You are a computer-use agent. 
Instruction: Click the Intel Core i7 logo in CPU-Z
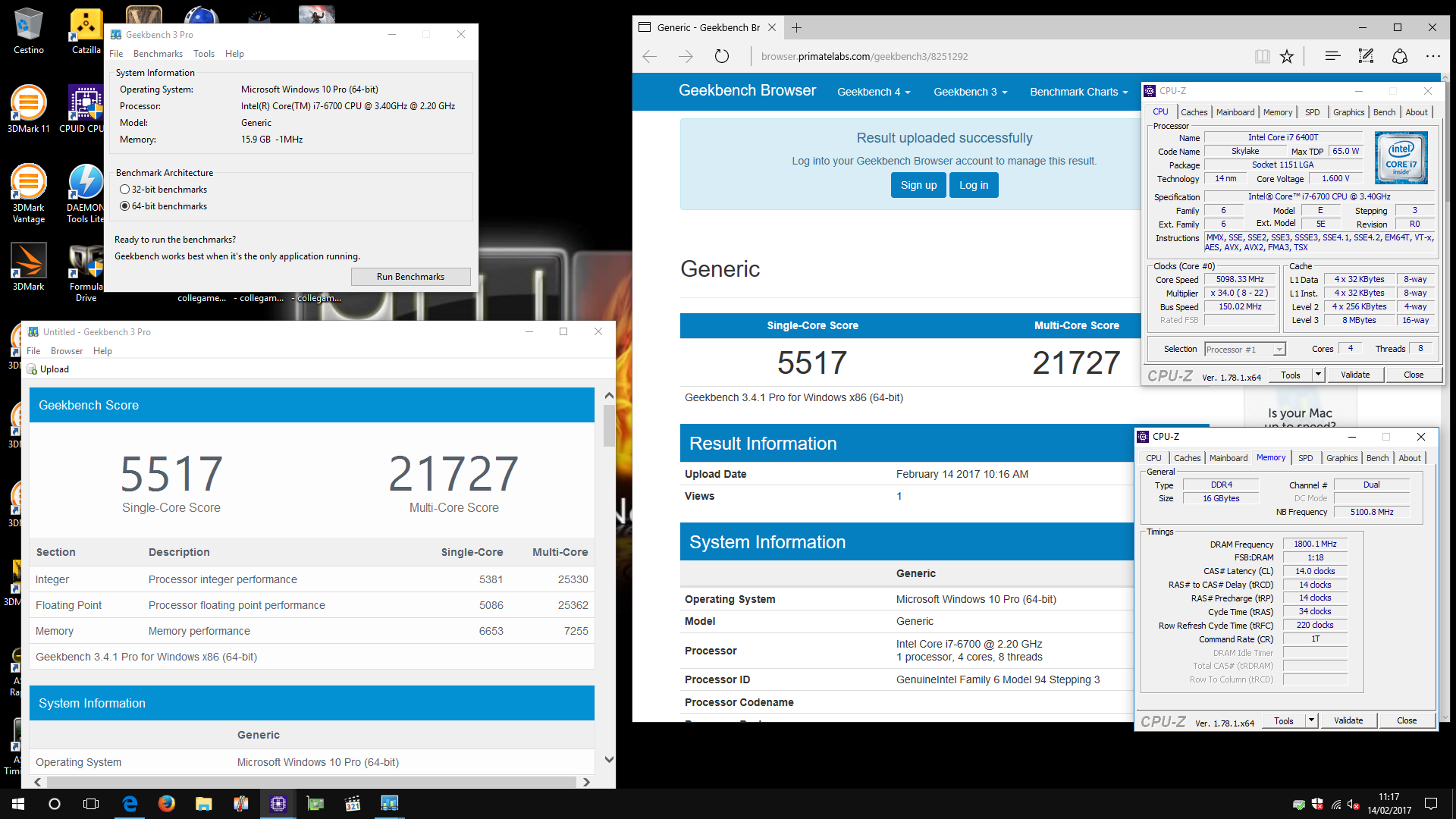coord(1401,158)
